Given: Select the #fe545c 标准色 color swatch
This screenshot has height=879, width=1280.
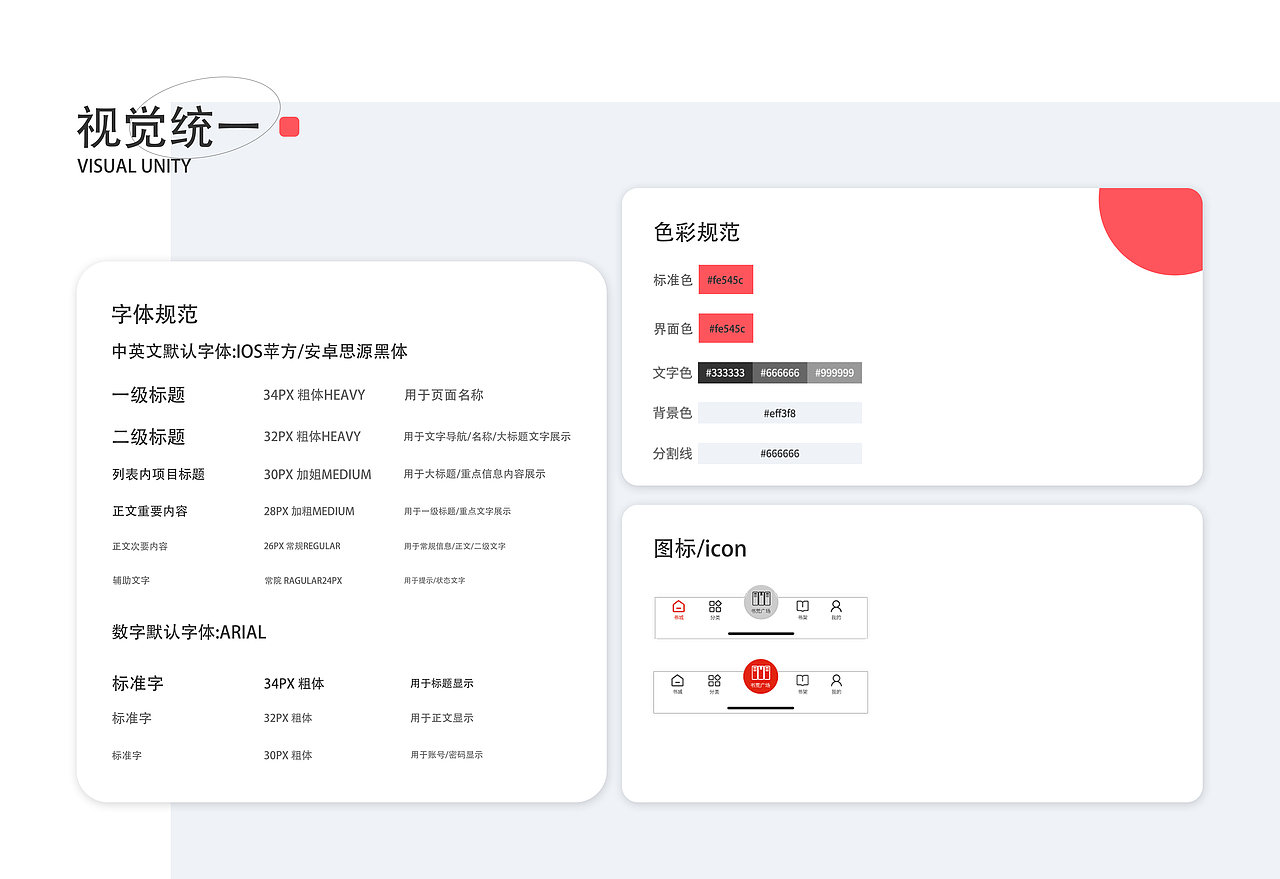Looking at the screenshot, I should 725,279.
